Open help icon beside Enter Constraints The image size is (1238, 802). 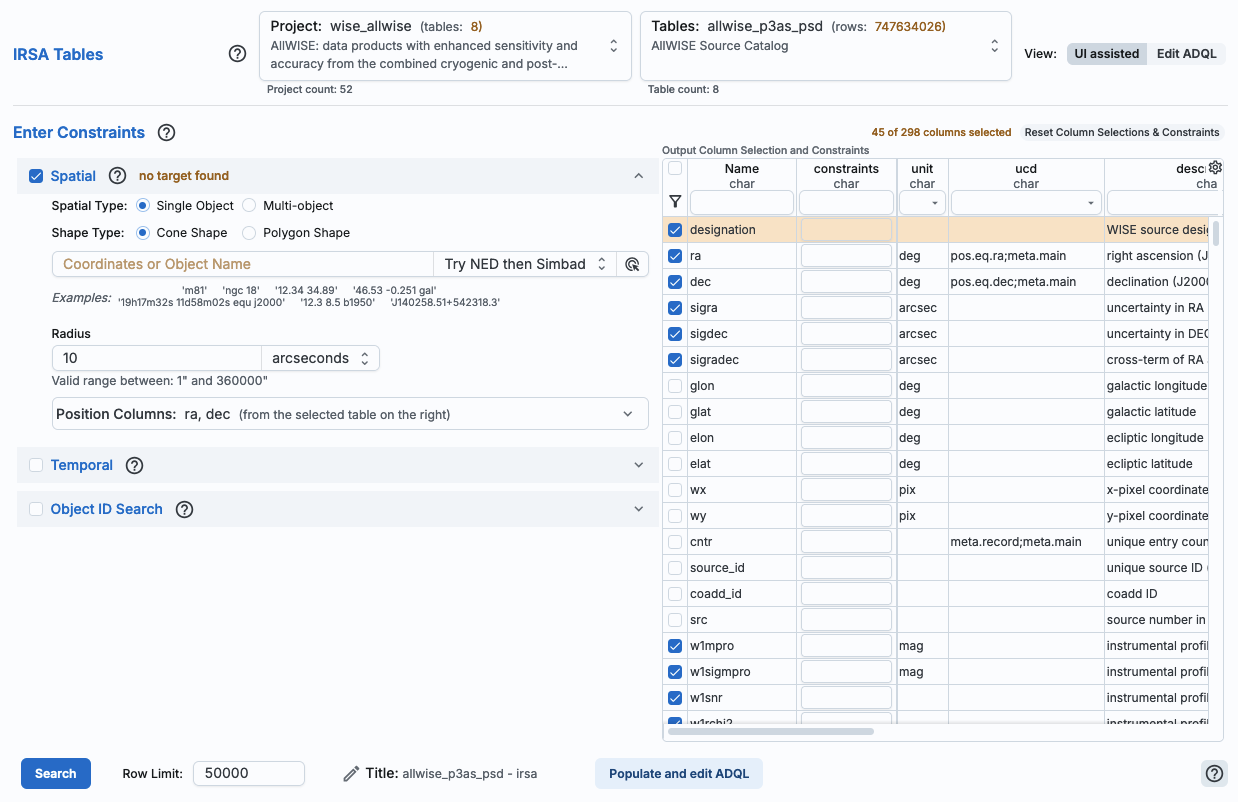pos(167,132)
